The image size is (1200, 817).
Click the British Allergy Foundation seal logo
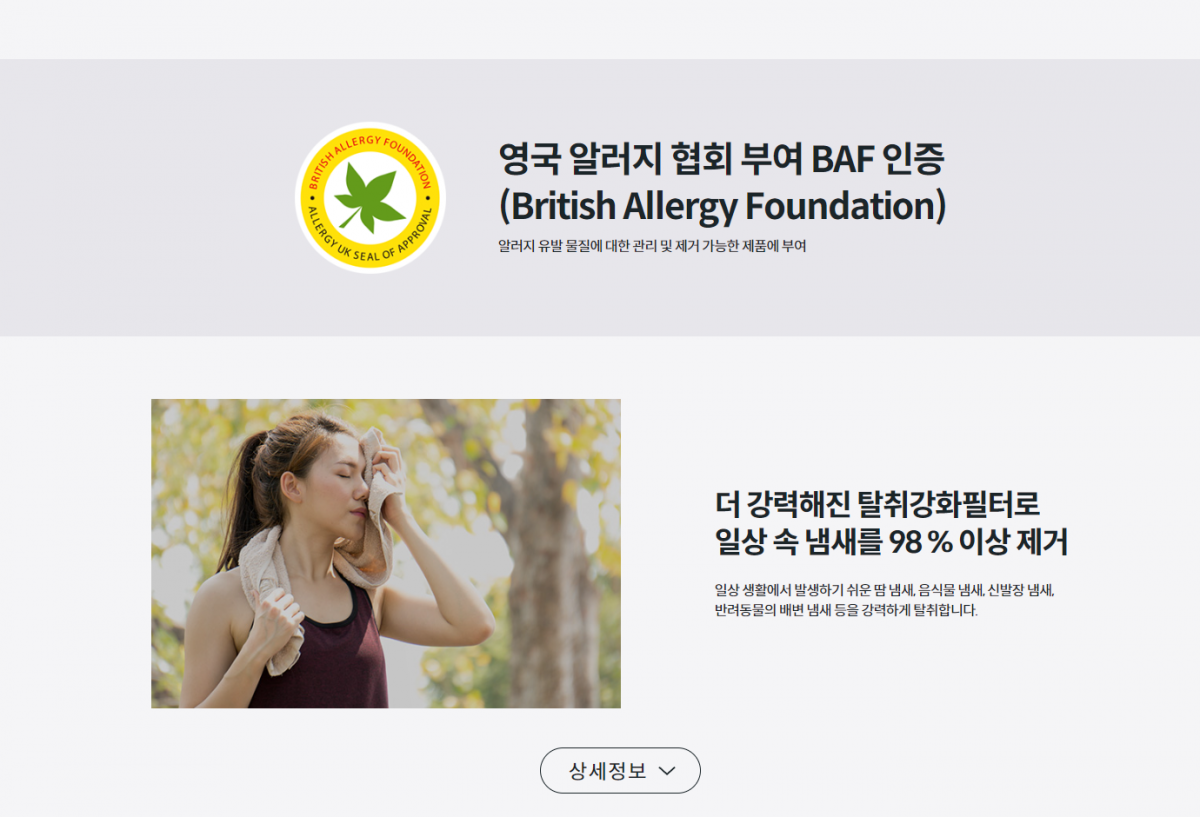pyautogui.click(x=370, y=198)
